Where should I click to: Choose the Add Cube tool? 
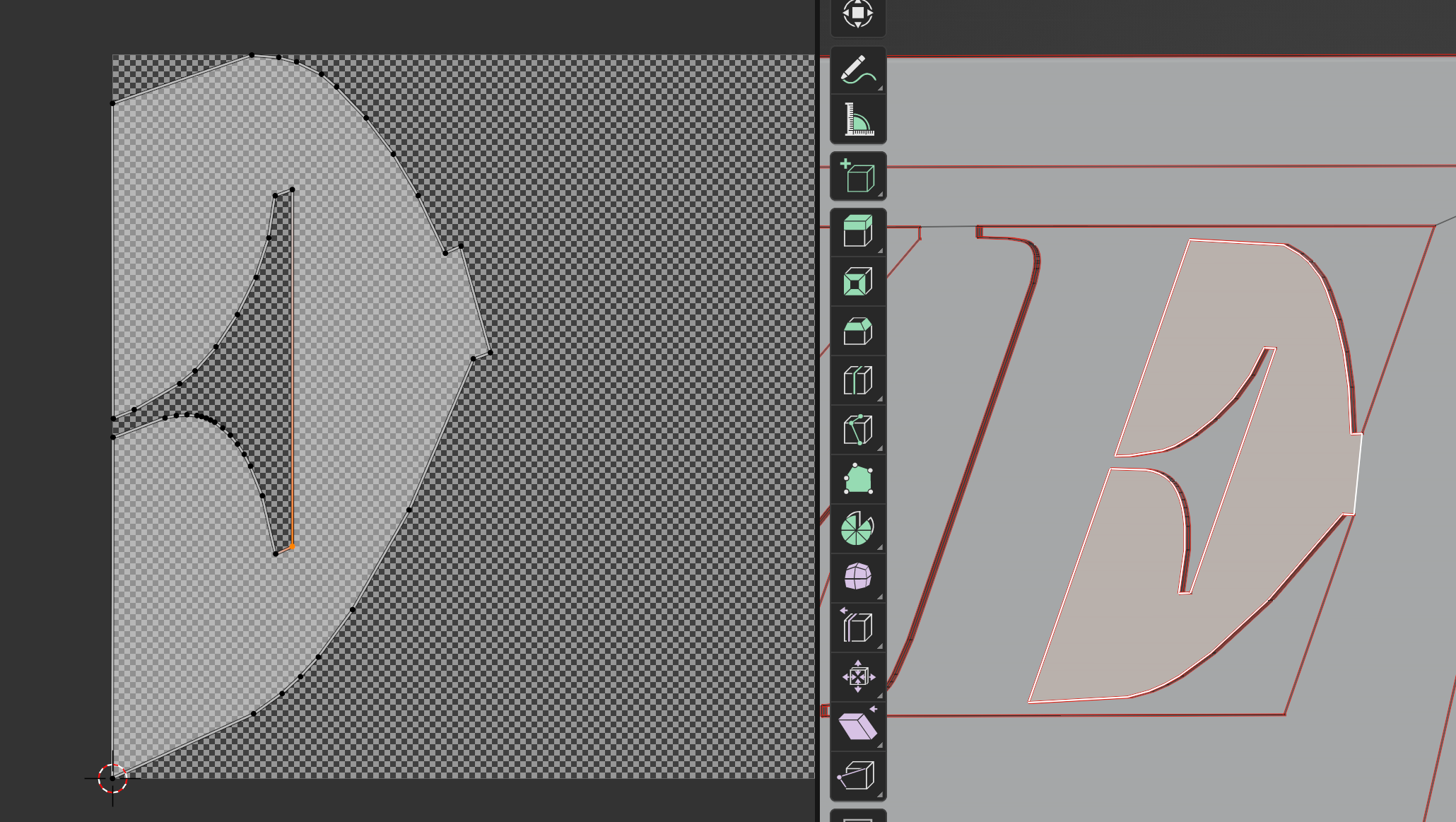[858, 176]
